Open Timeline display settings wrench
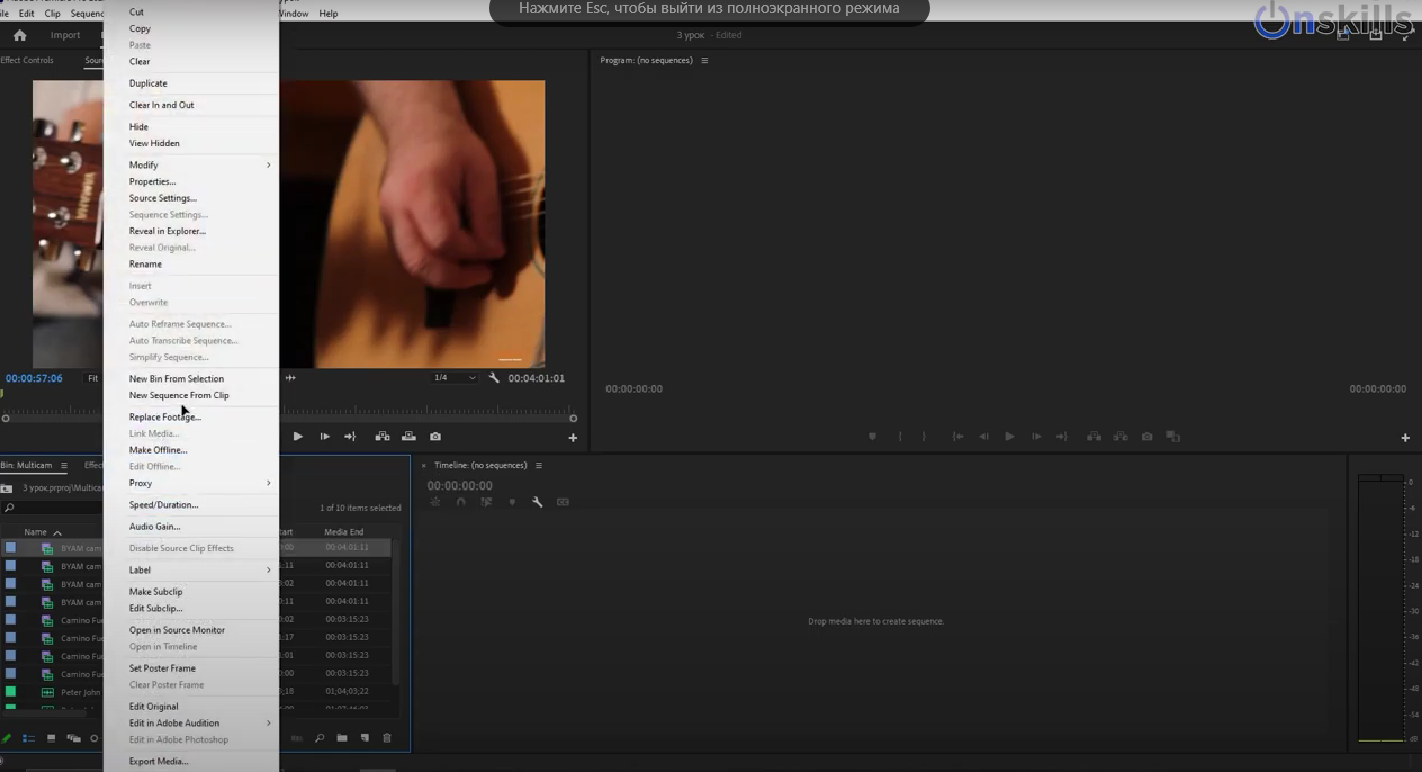The height and width of the screenshot is (772, 1422). pyautogui.click(x=537, y=502)
